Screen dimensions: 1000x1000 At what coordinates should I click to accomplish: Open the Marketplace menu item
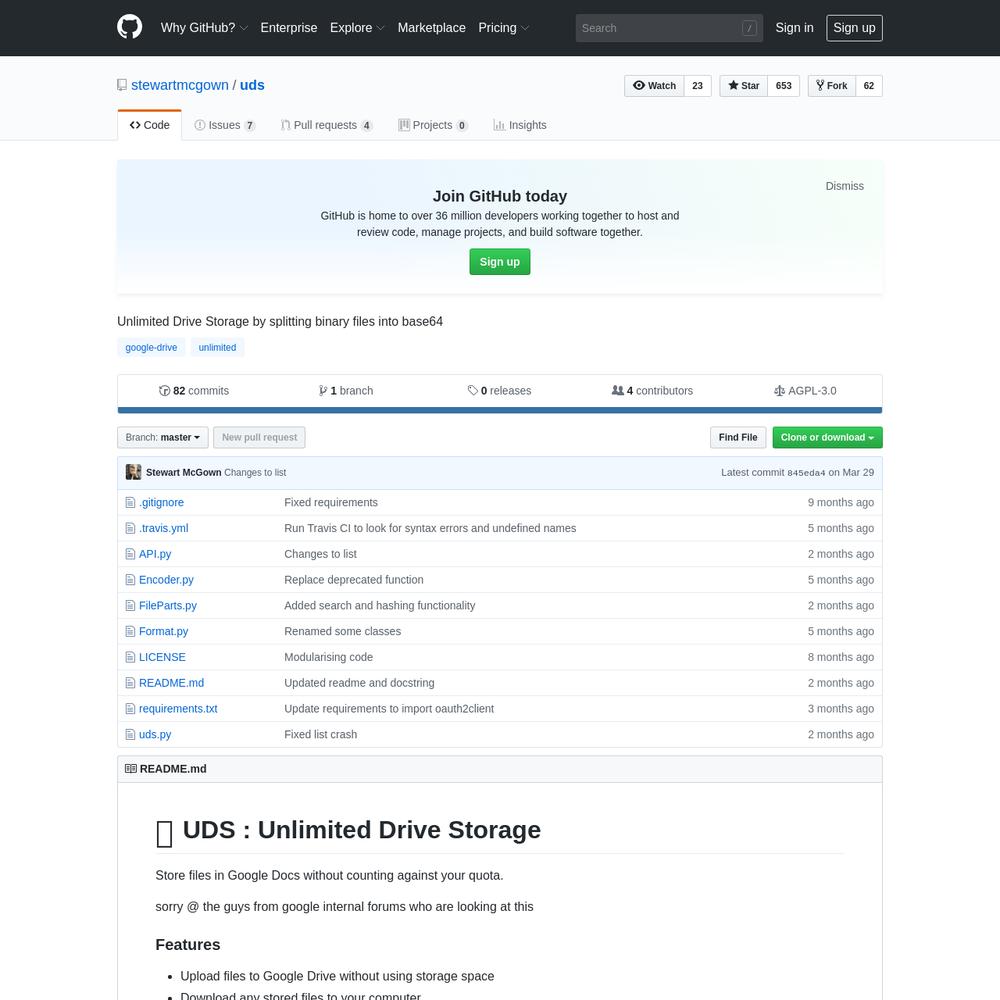click(432, 28)
